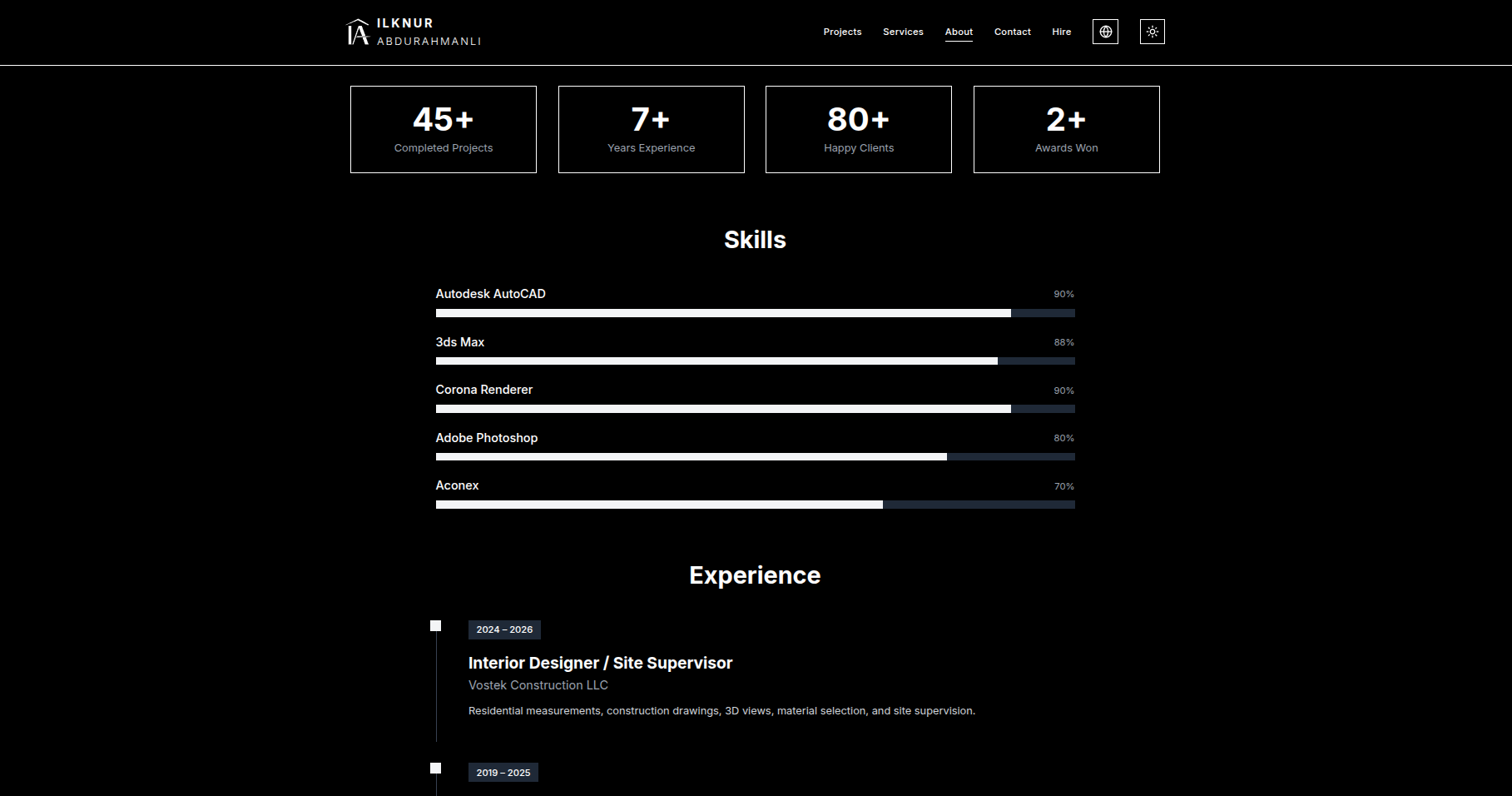
Task: Select the Interior Designer / Site Supervisor heading
Action: (x=600, y=663)
